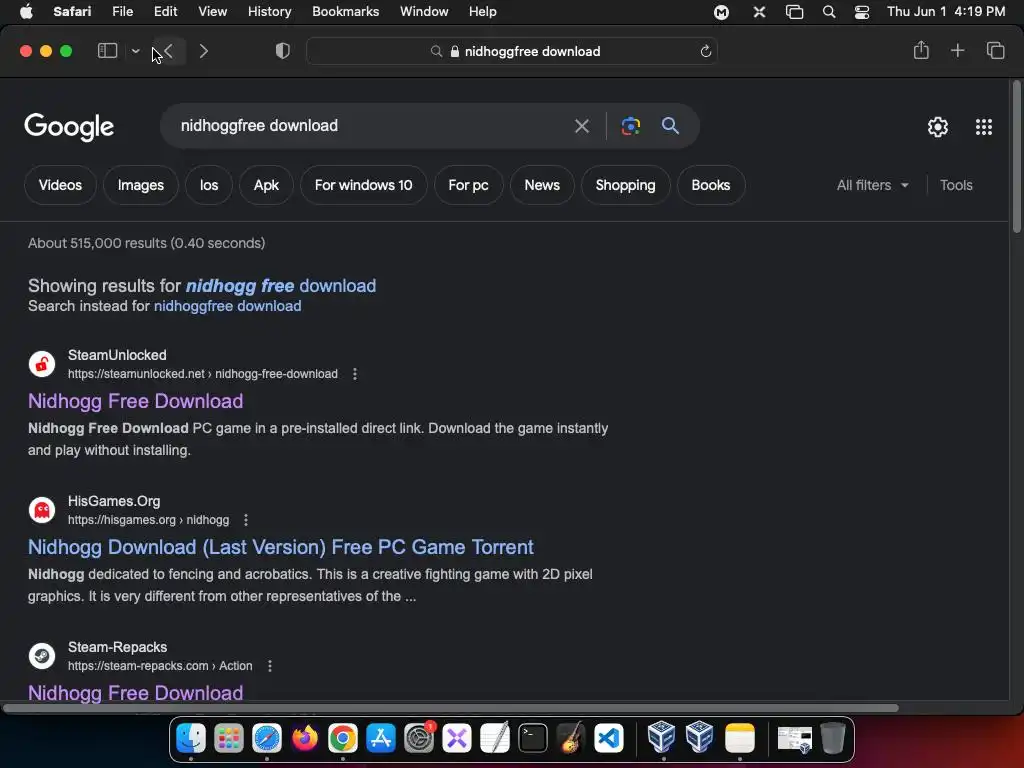This screenshot has width=1024, height=768.
Task: Go to the Google homepage logo
Action: click(69, 127)
